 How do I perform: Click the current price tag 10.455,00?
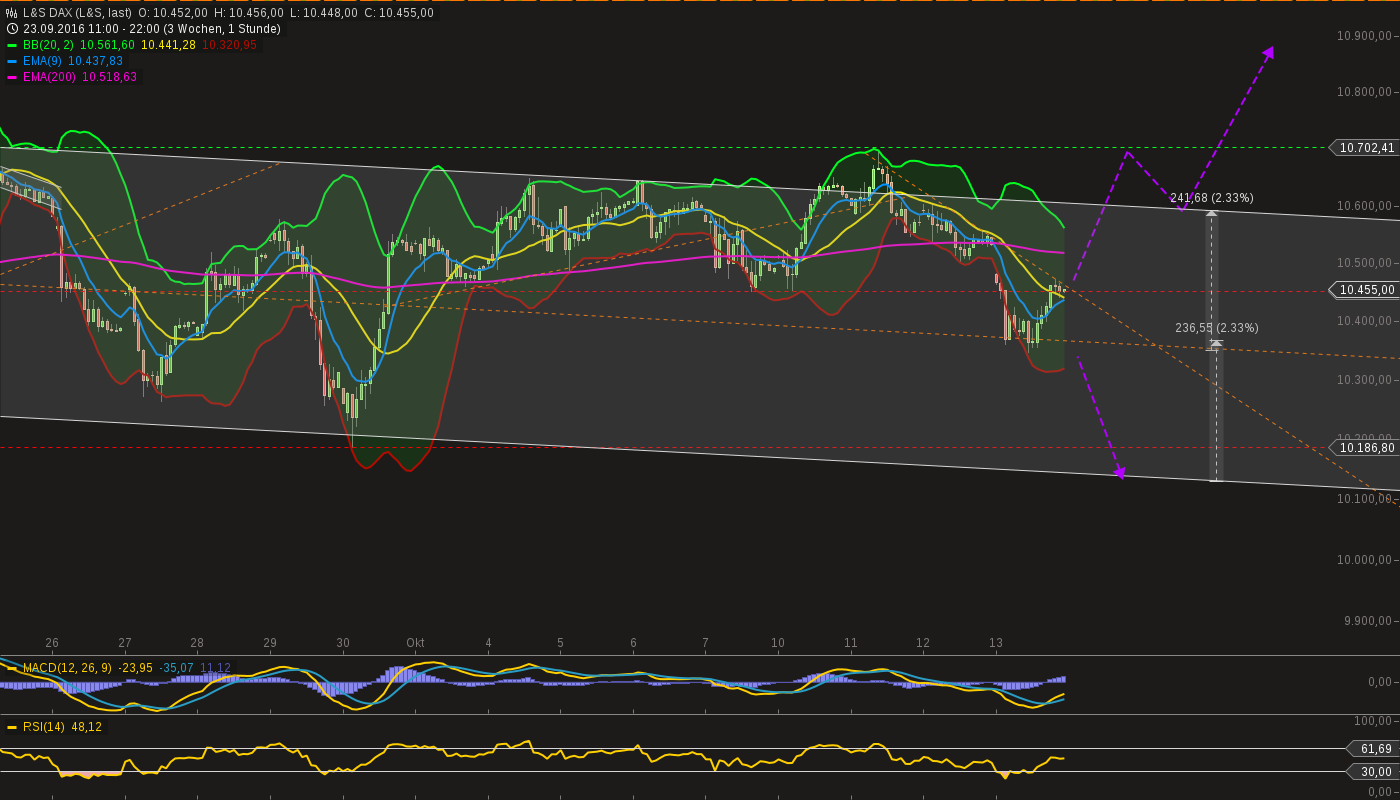pos(1366,290)
